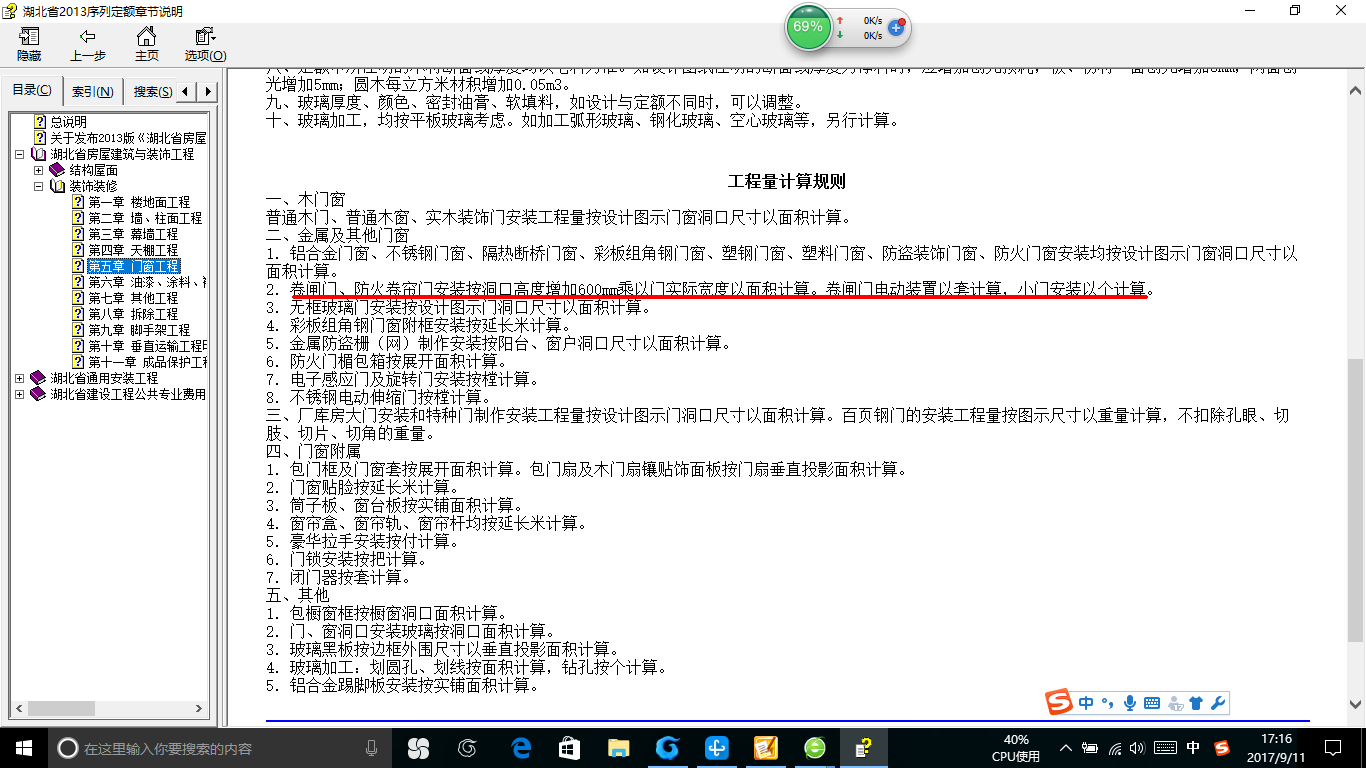Select the 结构屋面 book item
The image size is (1366, 768).
coord(93,170)
